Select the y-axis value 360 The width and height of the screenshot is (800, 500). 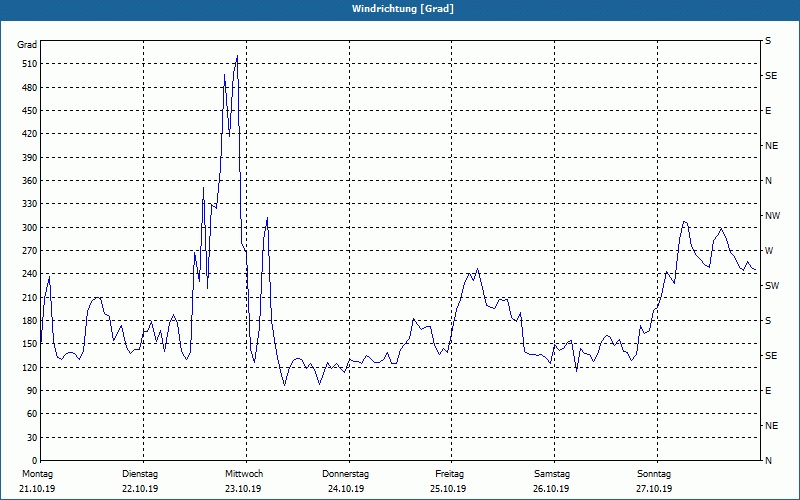point(31,181)
